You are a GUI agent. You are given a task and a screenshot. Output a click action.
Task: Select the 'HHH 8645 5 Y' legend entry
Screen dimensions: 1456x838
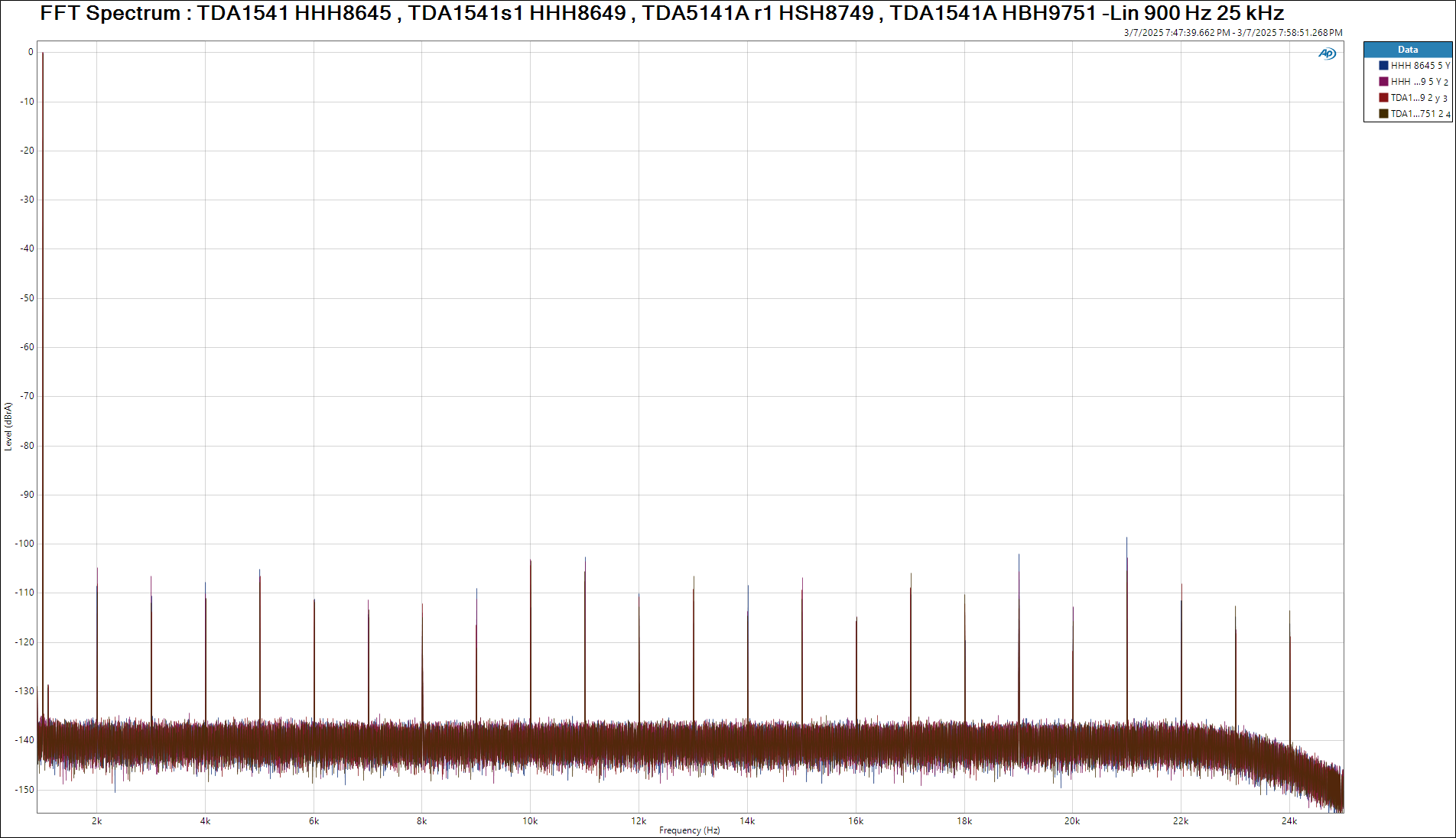click(1419, 66)
